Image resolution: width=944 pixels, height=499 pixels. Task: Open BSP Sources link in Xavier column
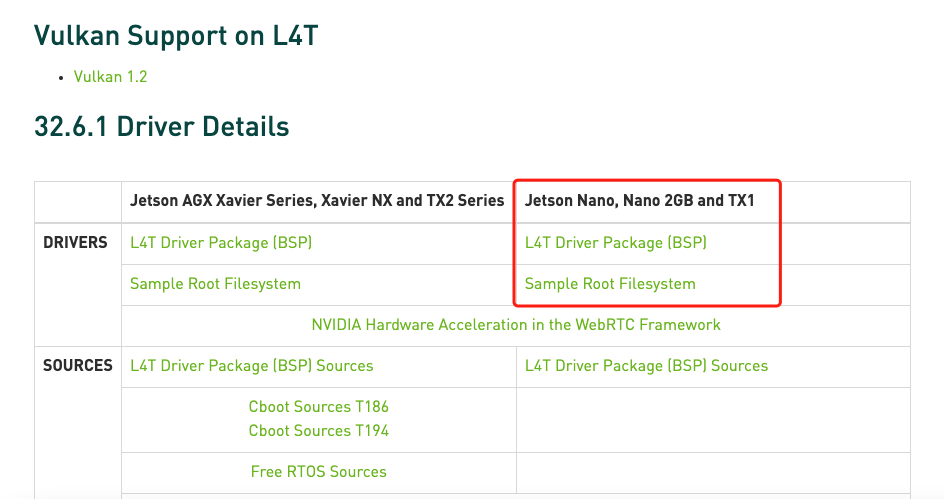tap(252, 366)
